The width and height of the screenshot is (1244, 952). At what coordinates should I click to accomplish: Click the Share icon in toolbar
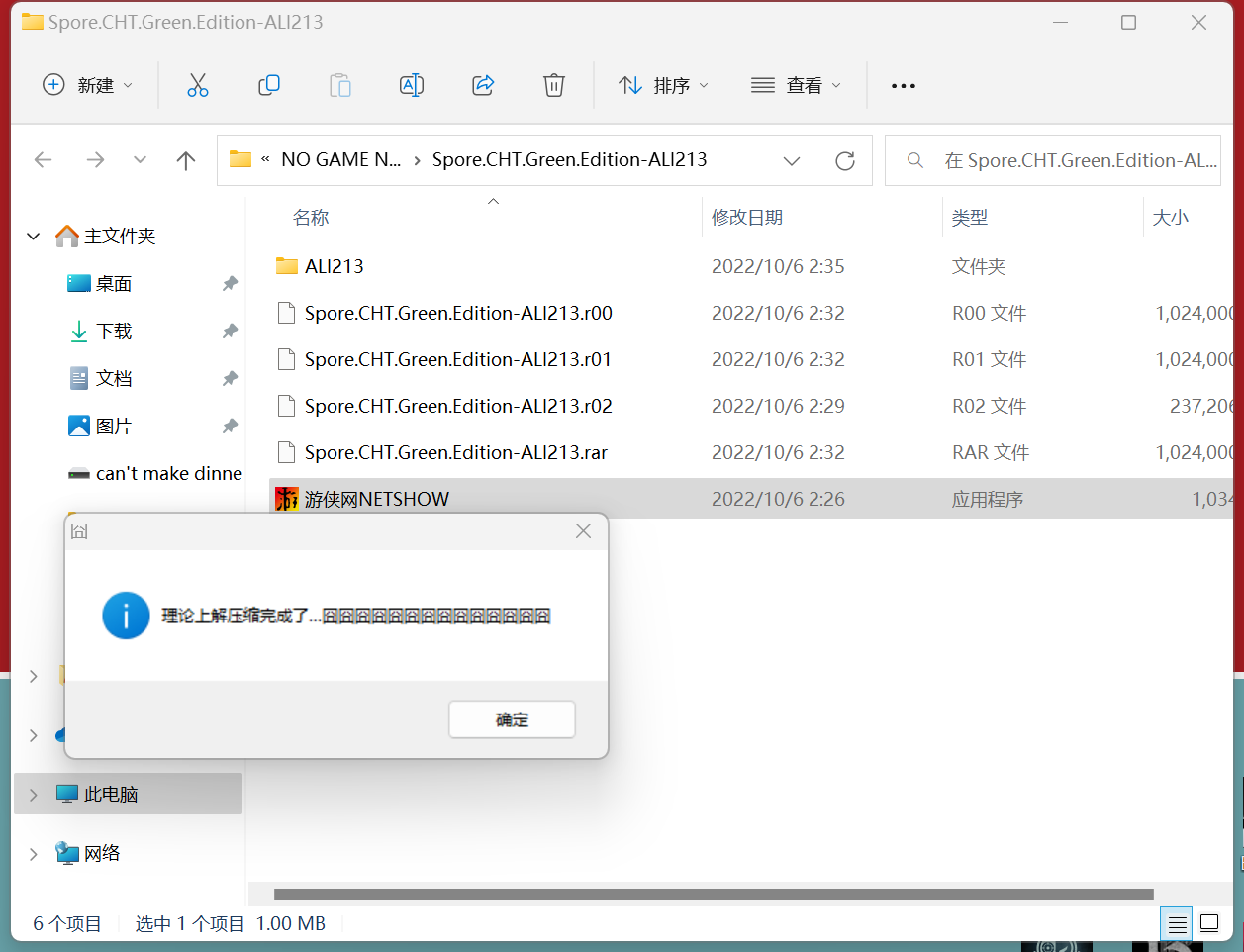click(x=483, y=86)
